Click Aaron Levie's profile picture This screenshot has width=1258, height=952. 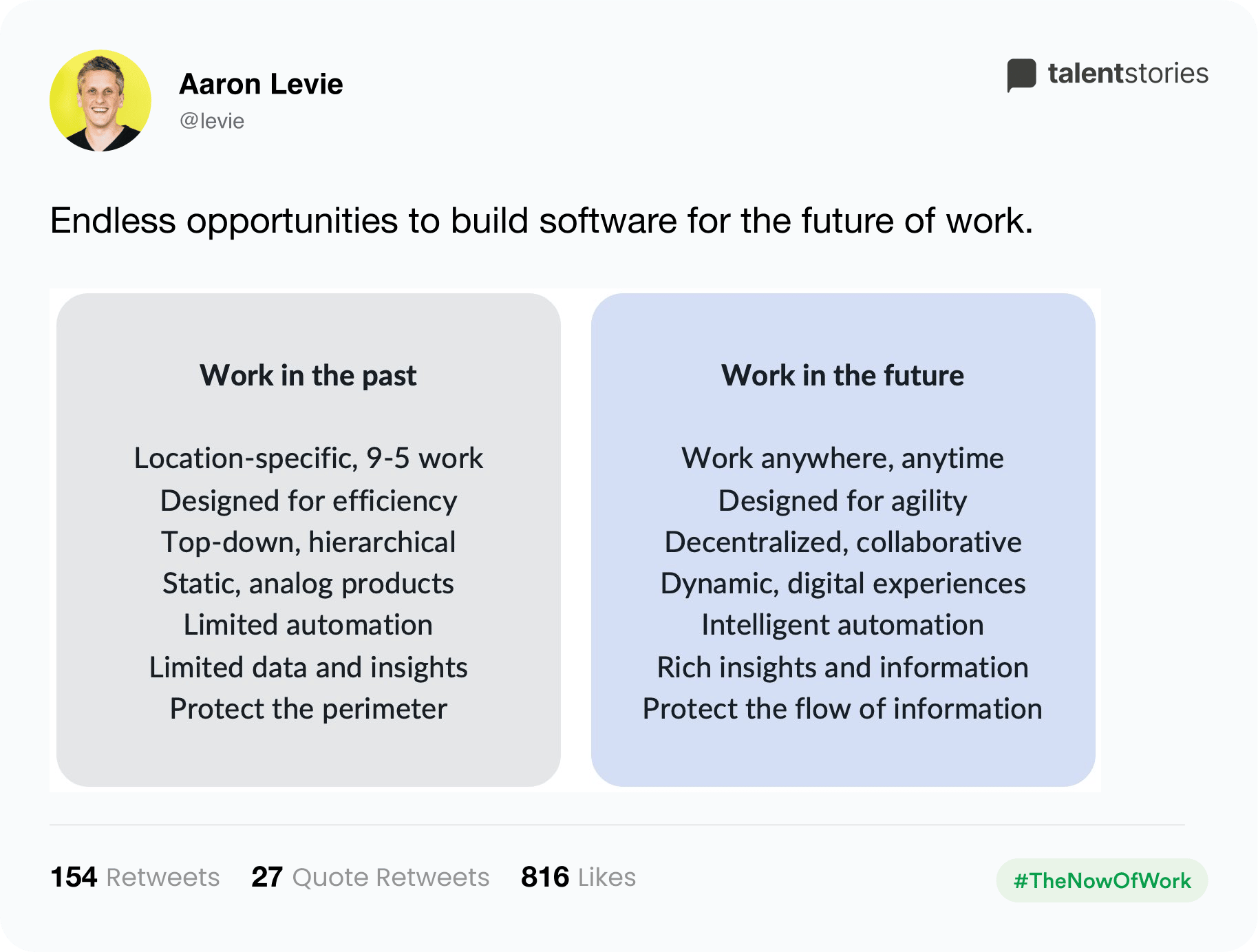(100, 101)
